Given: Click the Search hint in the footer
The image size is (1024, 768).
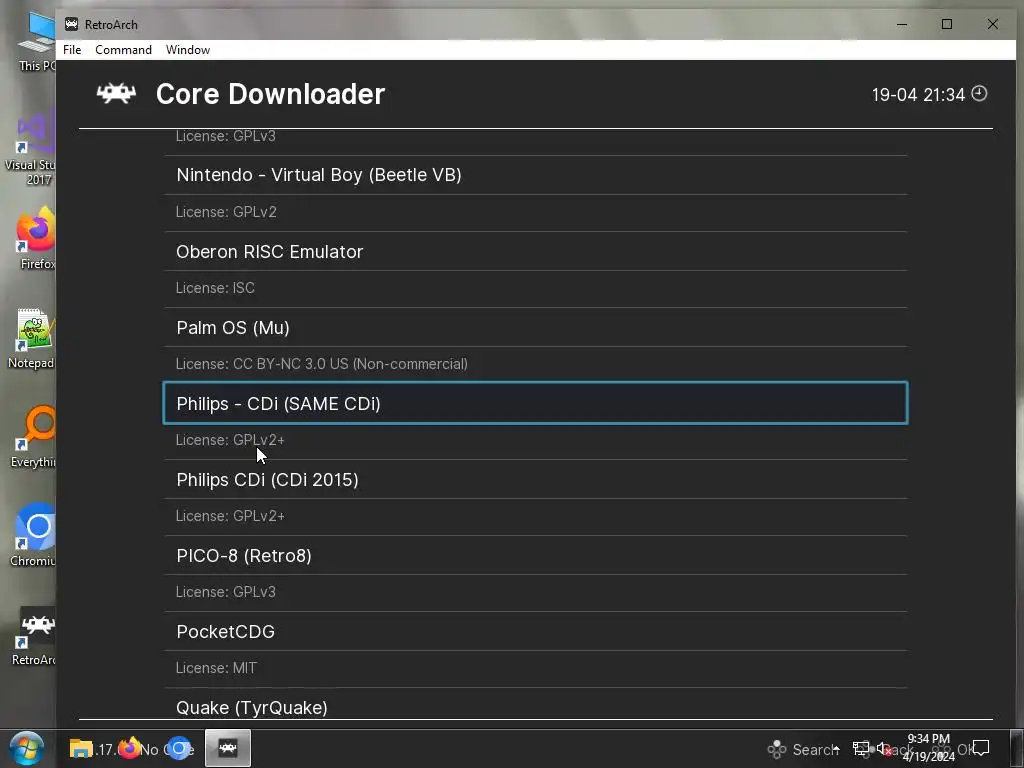Looking at the screenshot, I should click(x=802, y=750).
